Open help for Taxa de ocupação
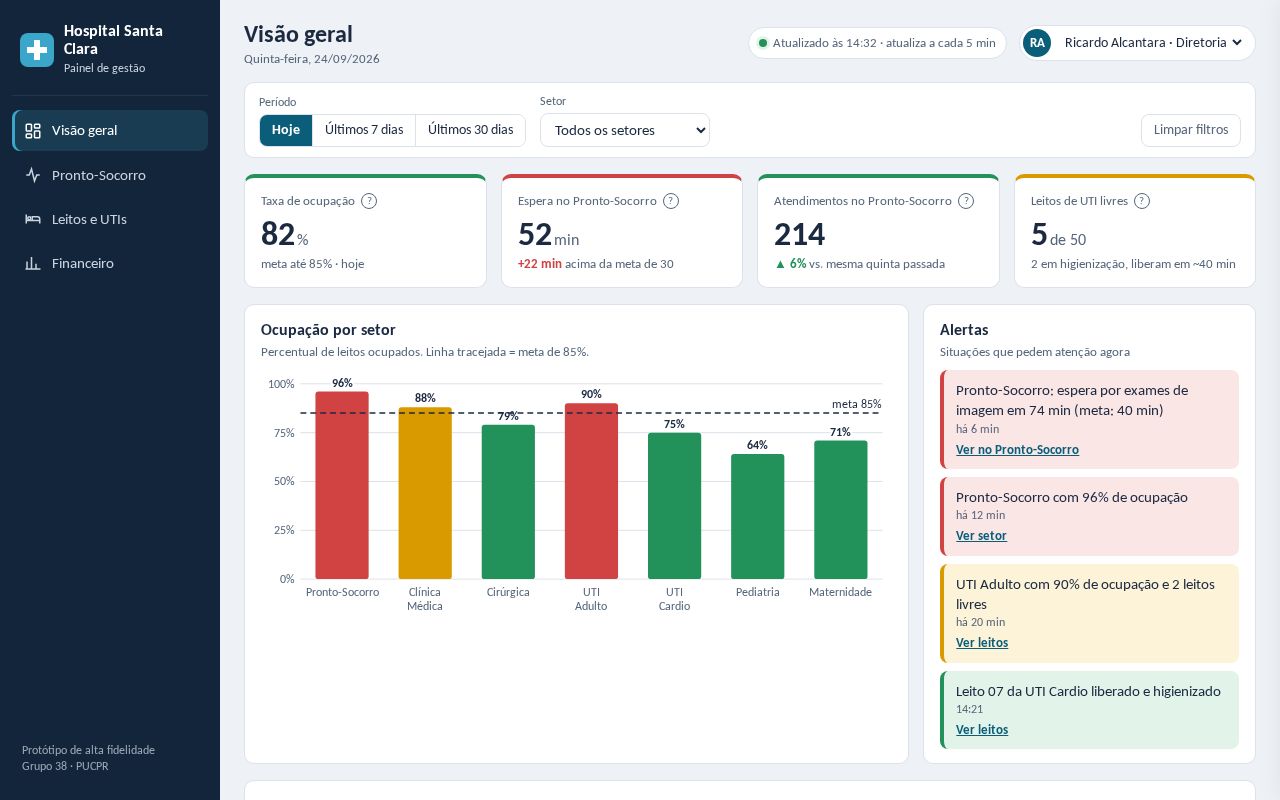Viewport: 1280px width, 800px height. coord(369,201)
